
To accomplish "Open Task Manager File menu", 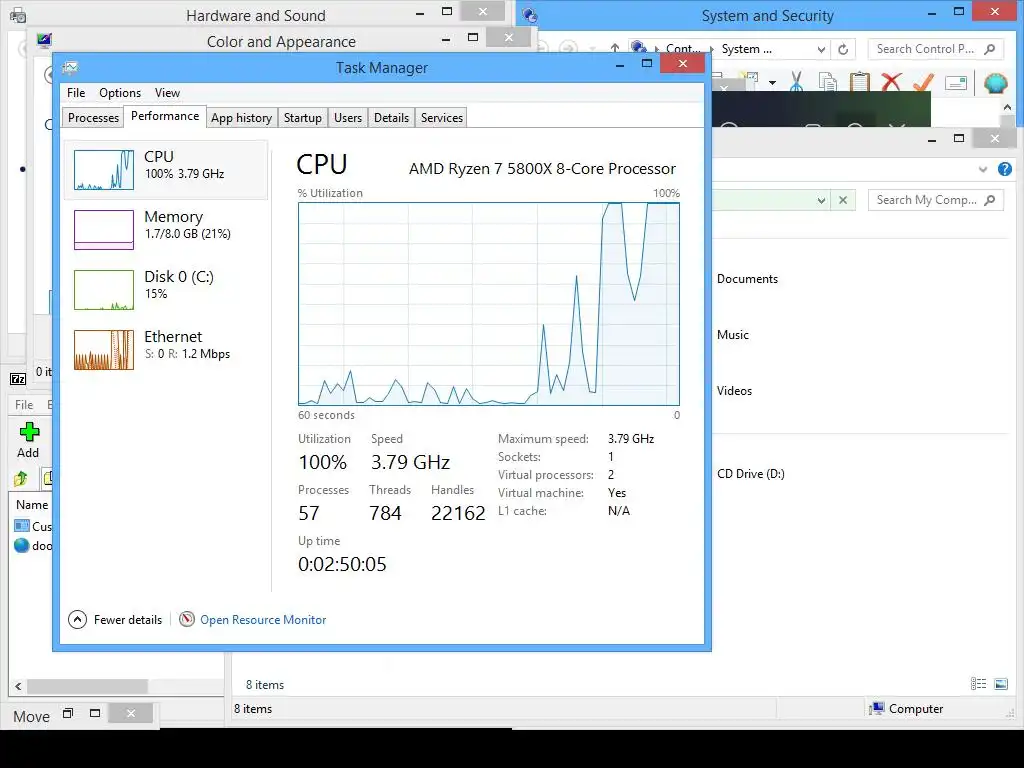I will [76, 93].
